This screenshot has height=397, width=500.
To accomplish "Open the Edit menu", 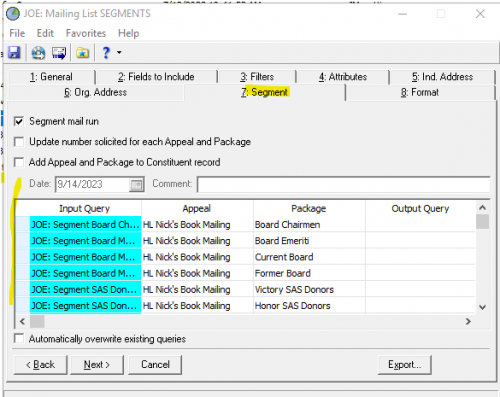I will 45,33.
